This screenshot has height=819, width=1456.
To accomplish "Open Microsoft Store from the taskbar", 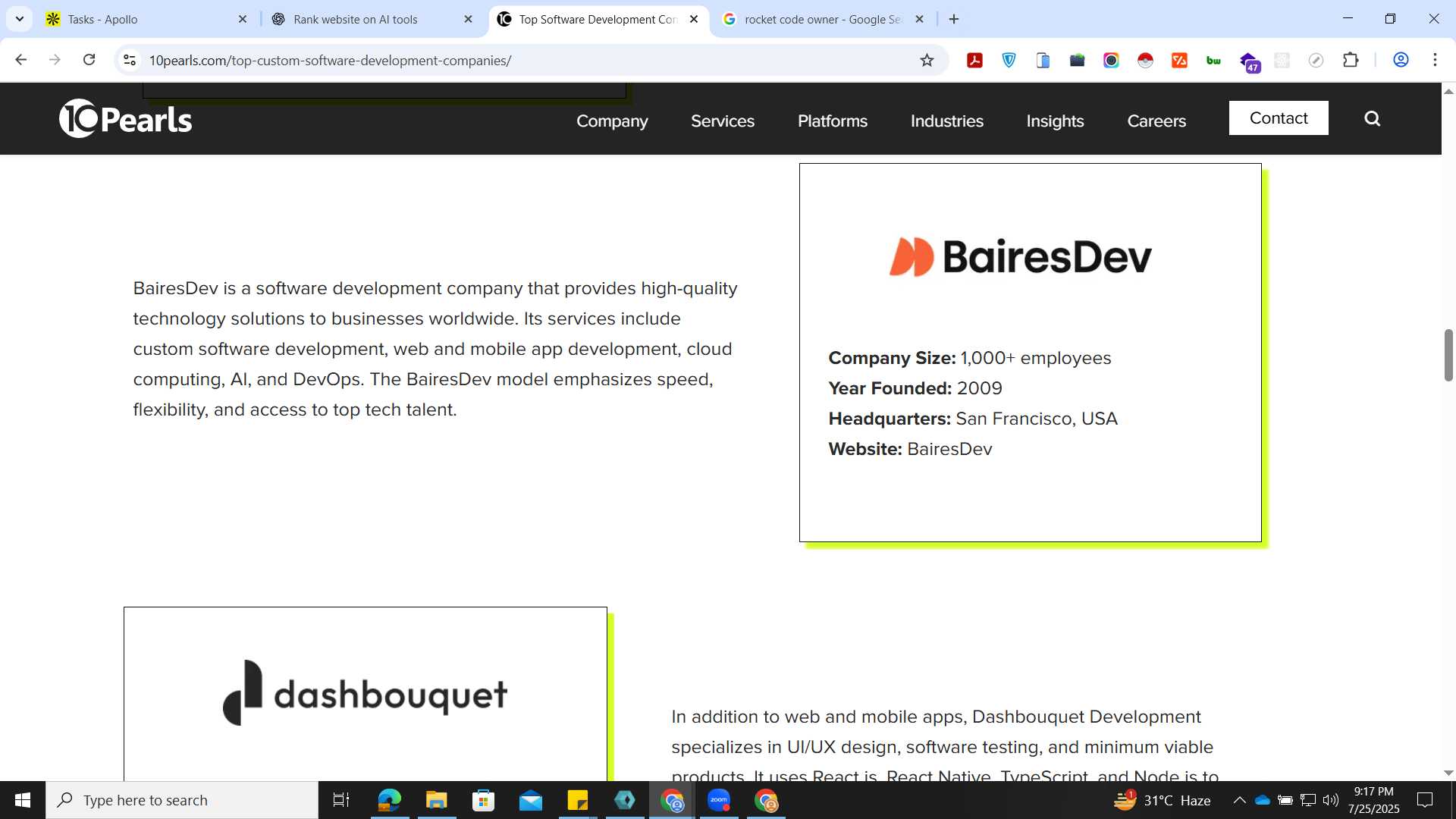I will pyautogui.click(x=483, y=800).
